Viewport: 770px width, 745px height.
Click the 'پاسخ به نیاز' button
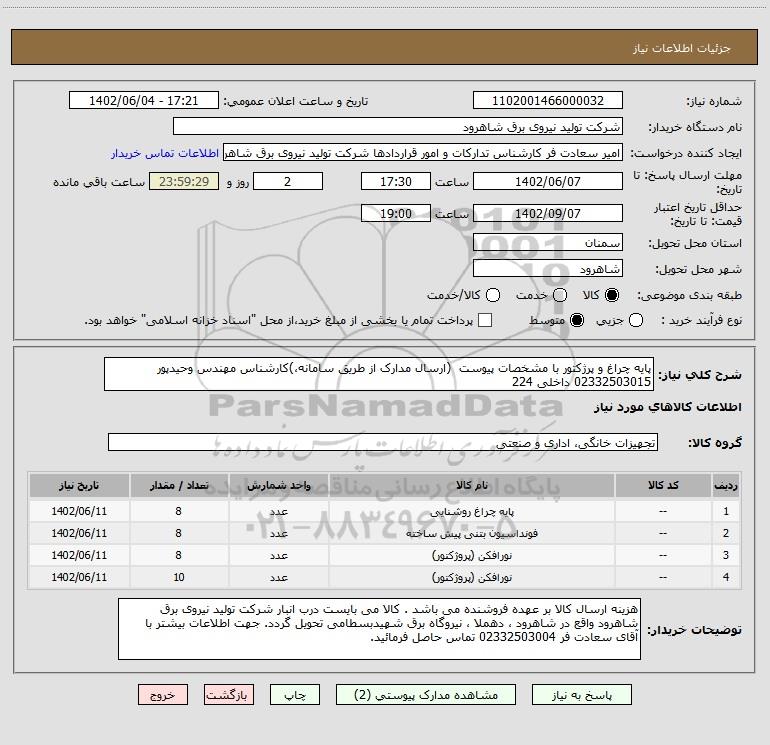[x=581, y=695]
